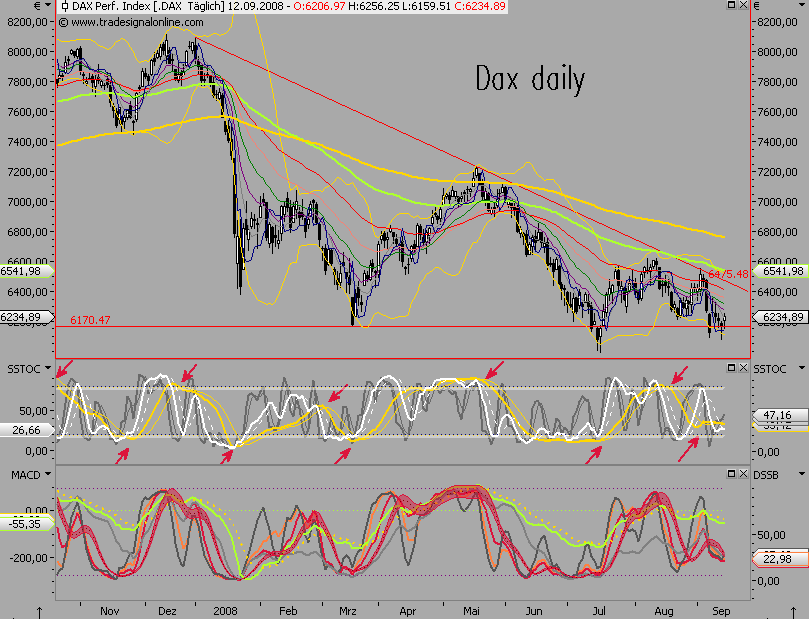Click the up arrow at bottom-left corner
Image resolution: width=809 pixels, height=619 pixels.
[39, 612]
